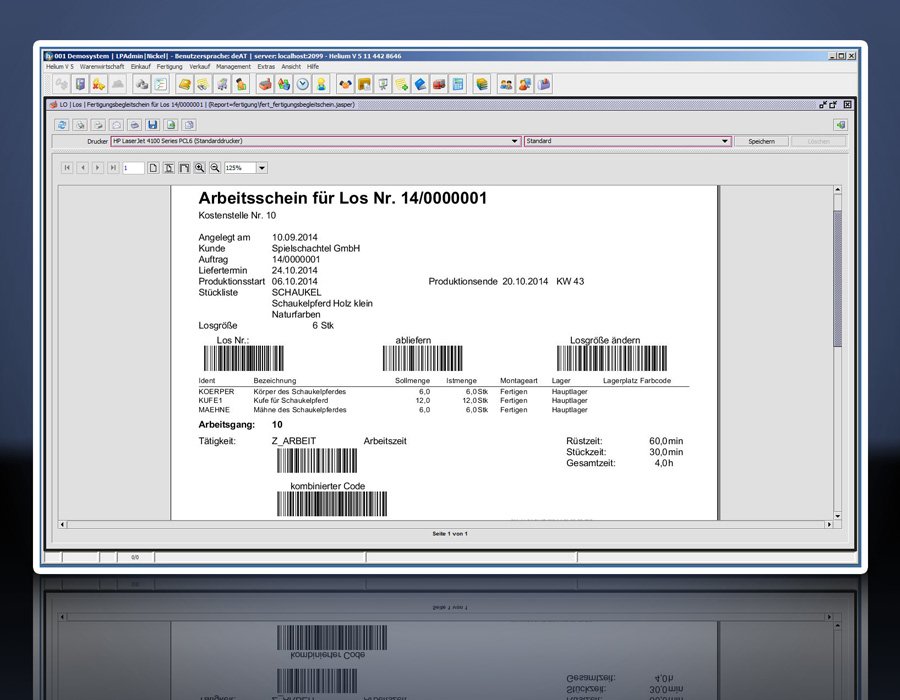Go to first page of report
Screen dimensions: 900x700
pyautogui.click(x=67, y=168)
